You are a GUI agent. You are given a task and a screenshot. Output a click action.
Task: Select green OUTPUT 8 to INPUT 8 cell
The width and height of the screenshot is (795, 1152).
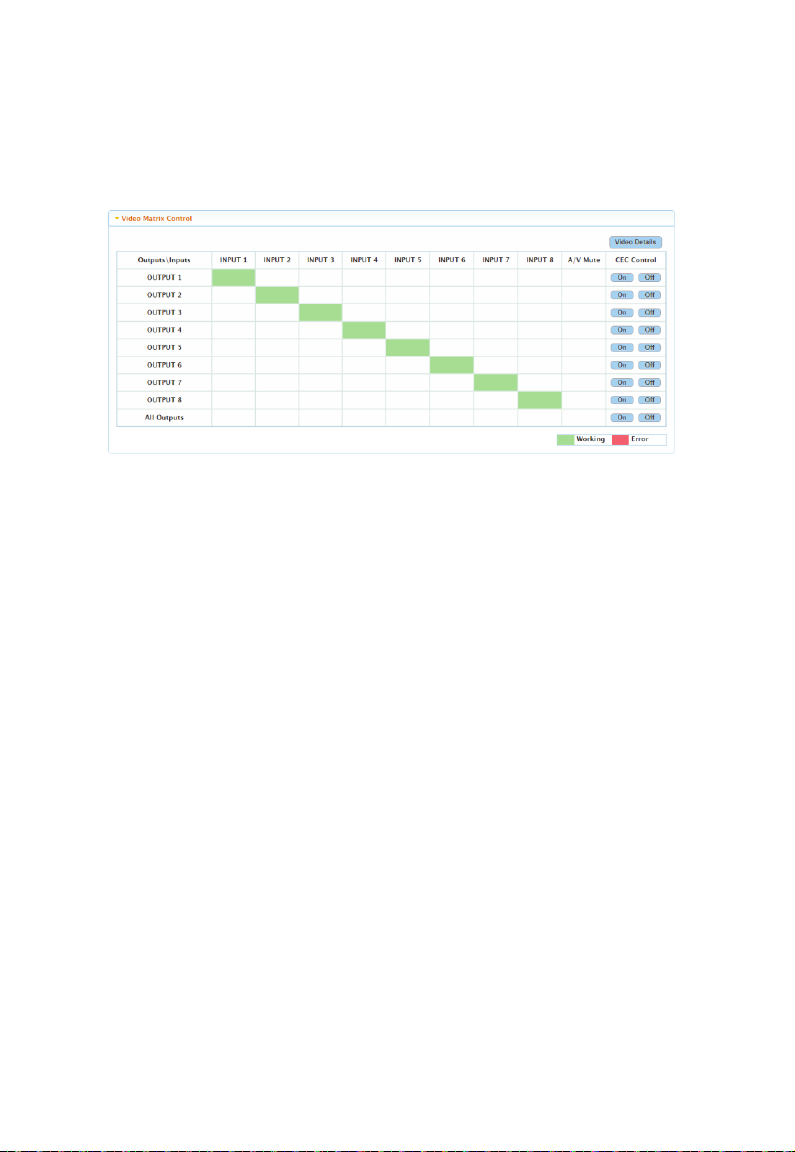point(540,400)
